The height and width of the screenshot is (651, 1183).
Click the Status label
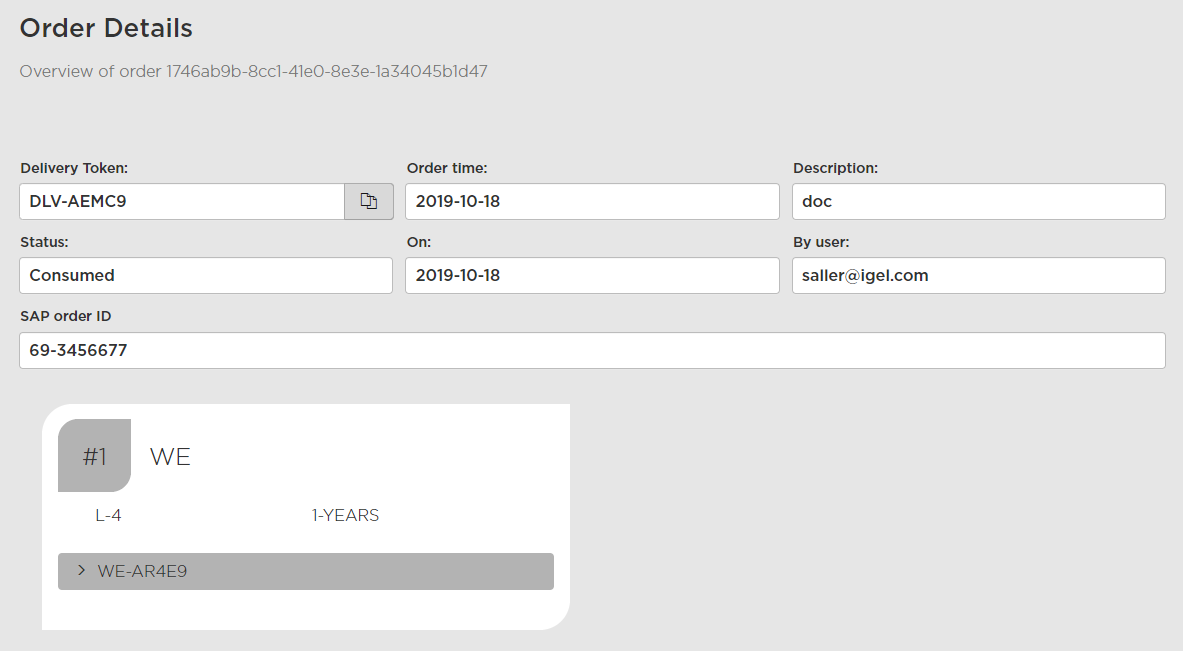click(x=44, y=242)
